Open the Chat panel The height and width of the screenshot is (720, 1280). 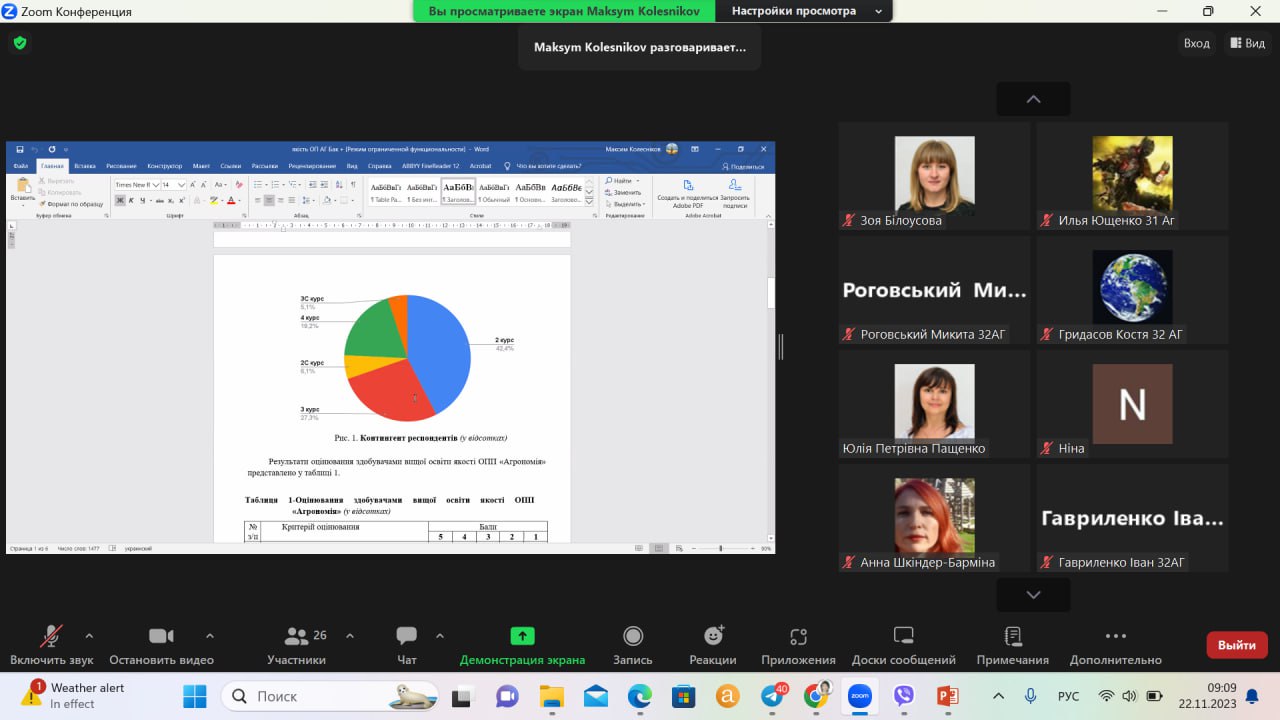click(x=406, y=644)
